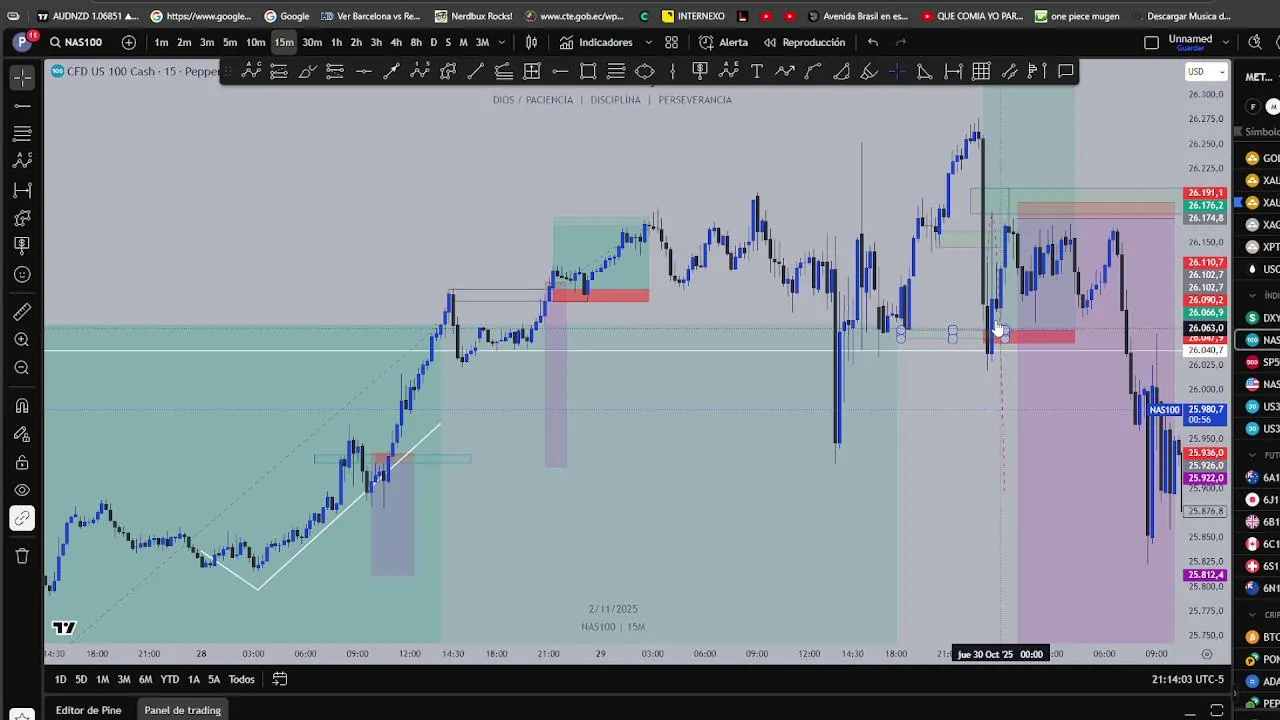
Task: Click the zoom in tool in sidebar
Action: coord(22,340)
